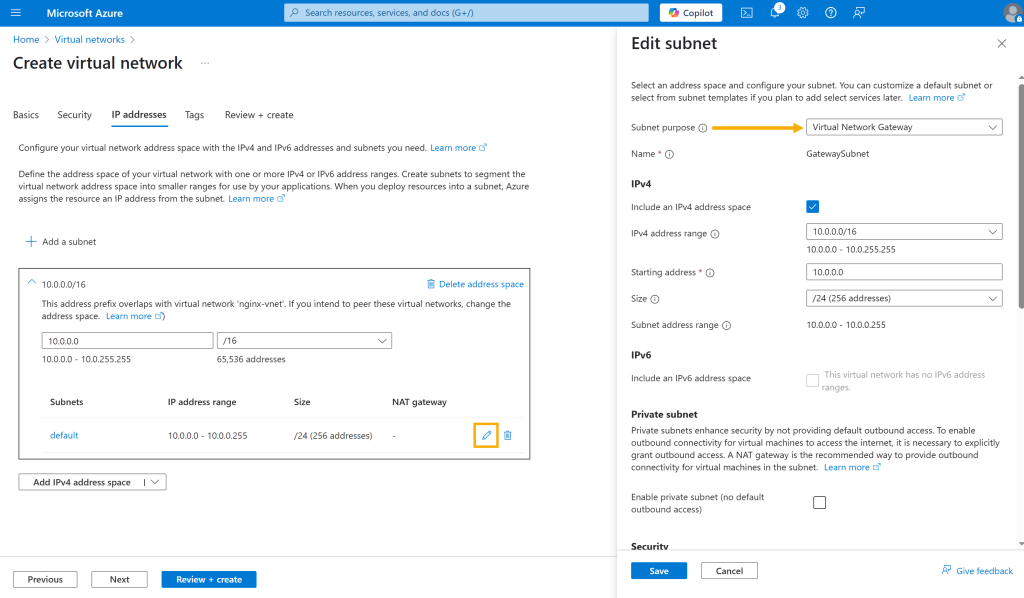Uncheck Include an IPv4 address space
Image resolution: width=1024 pixels, height=598 pixels.
tap(812, 207)
